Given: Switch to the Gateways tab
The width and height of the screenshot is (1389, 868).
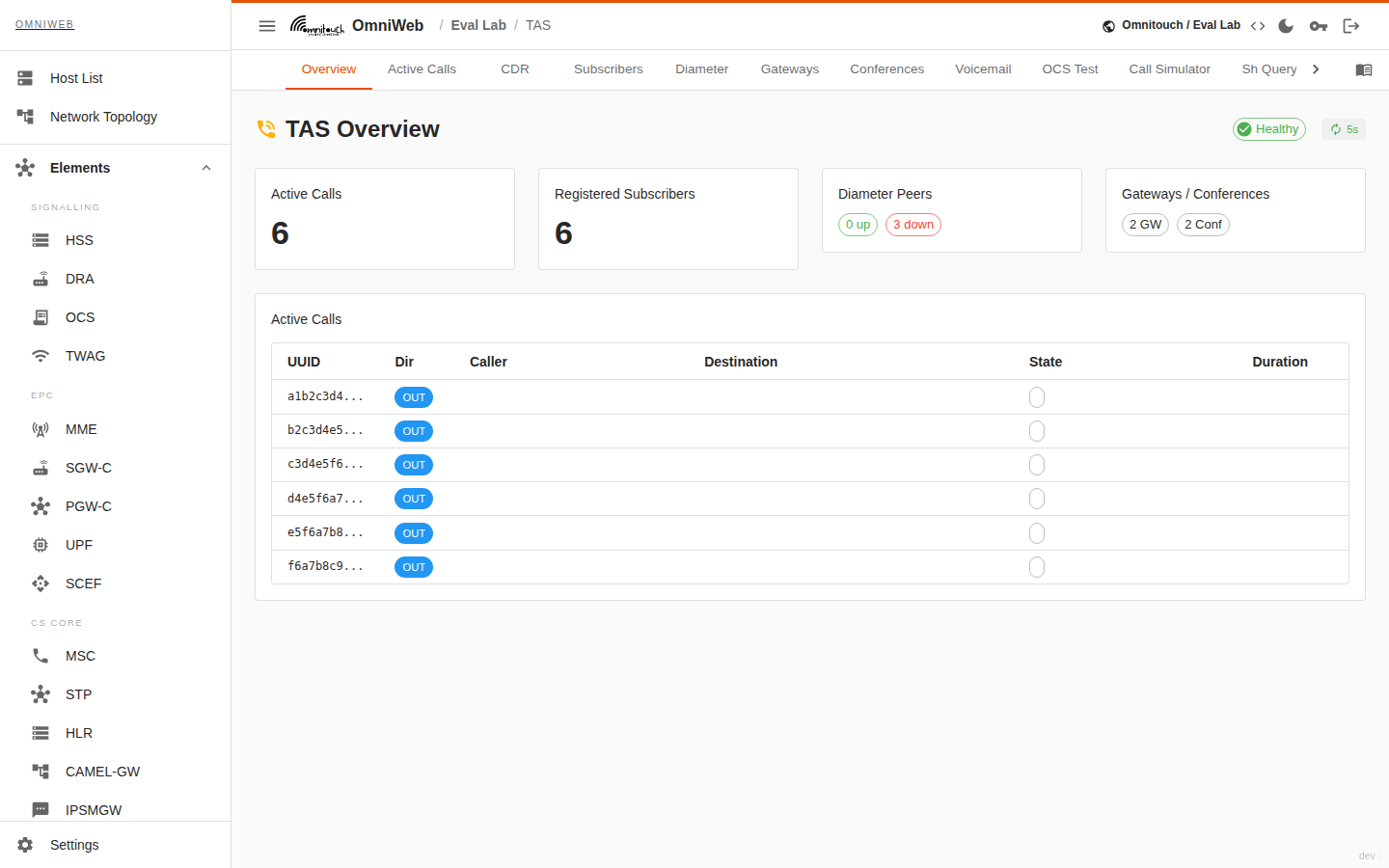Looking at the screenshot, I should (790, 69).
